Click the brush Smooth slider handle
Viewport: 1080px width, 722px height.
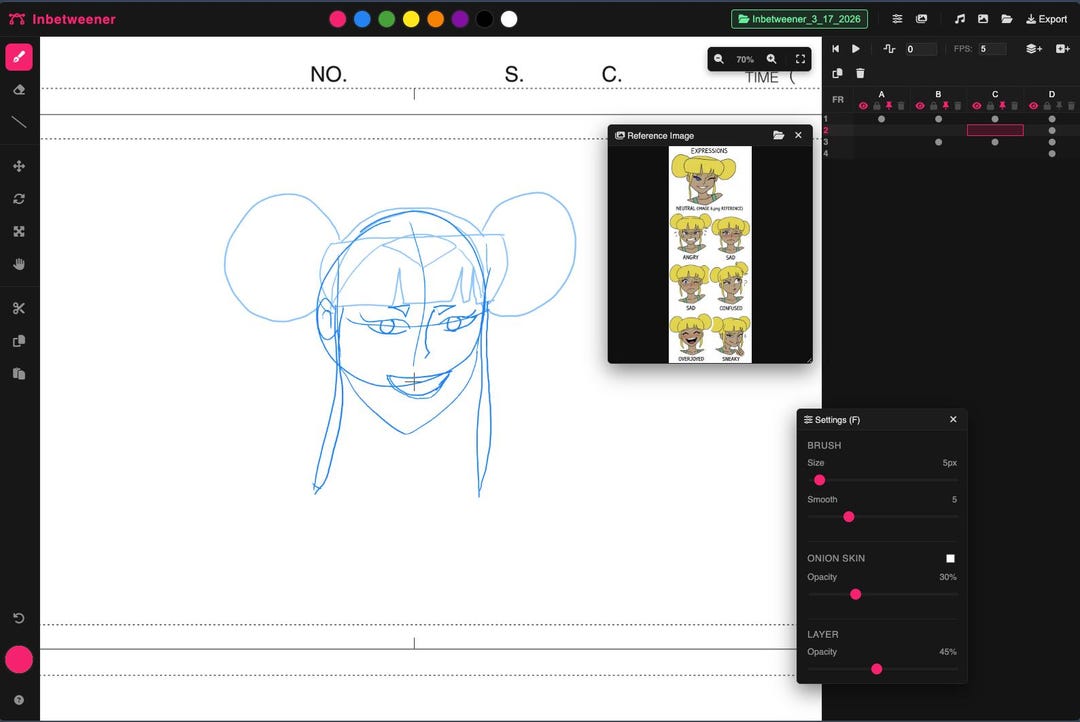[849, 517]
